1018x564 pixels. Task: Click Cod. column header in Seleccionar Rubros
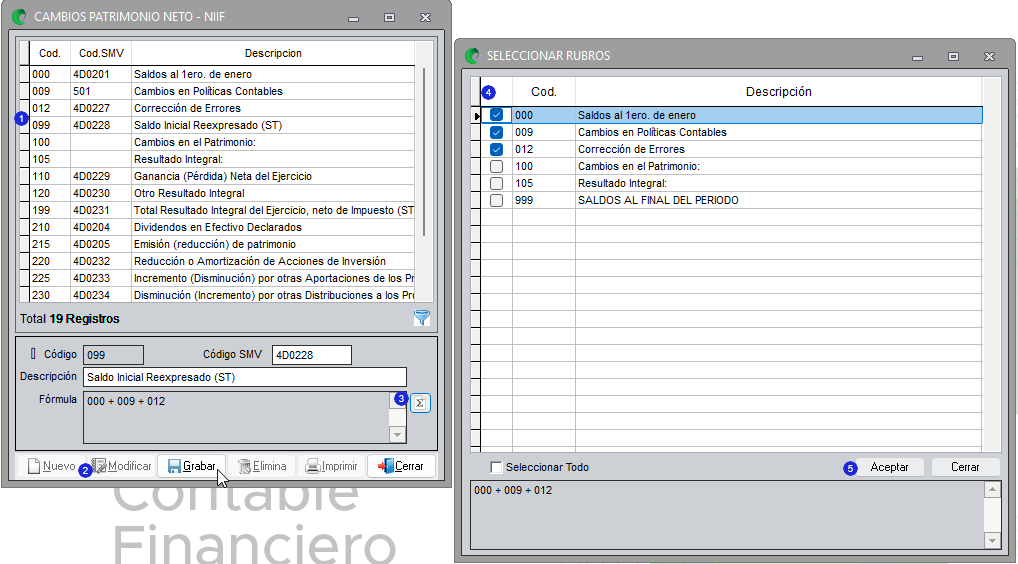point(543,92)
